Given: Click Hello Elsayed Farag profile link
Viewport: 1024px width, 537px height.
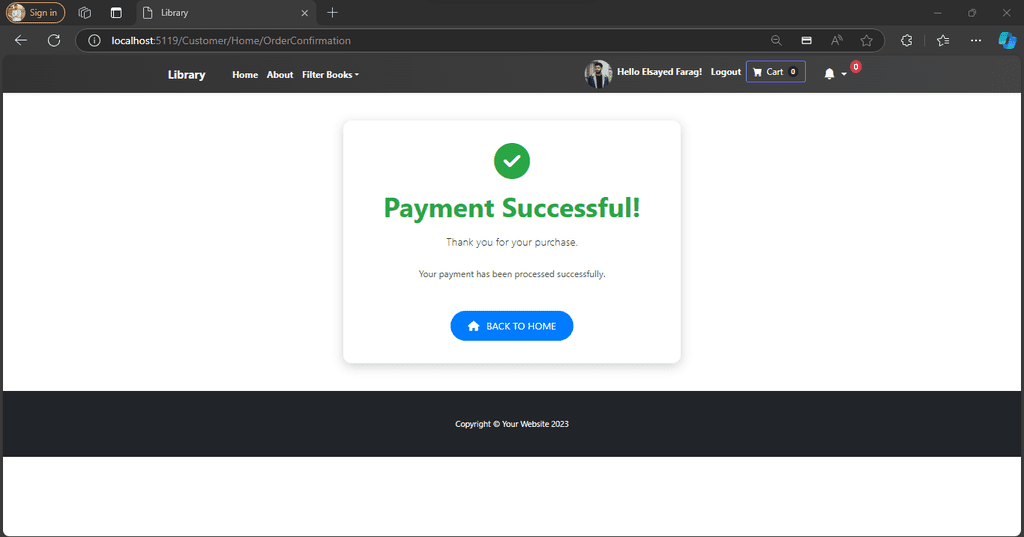Looking at the screenshot, I should 660,72.
